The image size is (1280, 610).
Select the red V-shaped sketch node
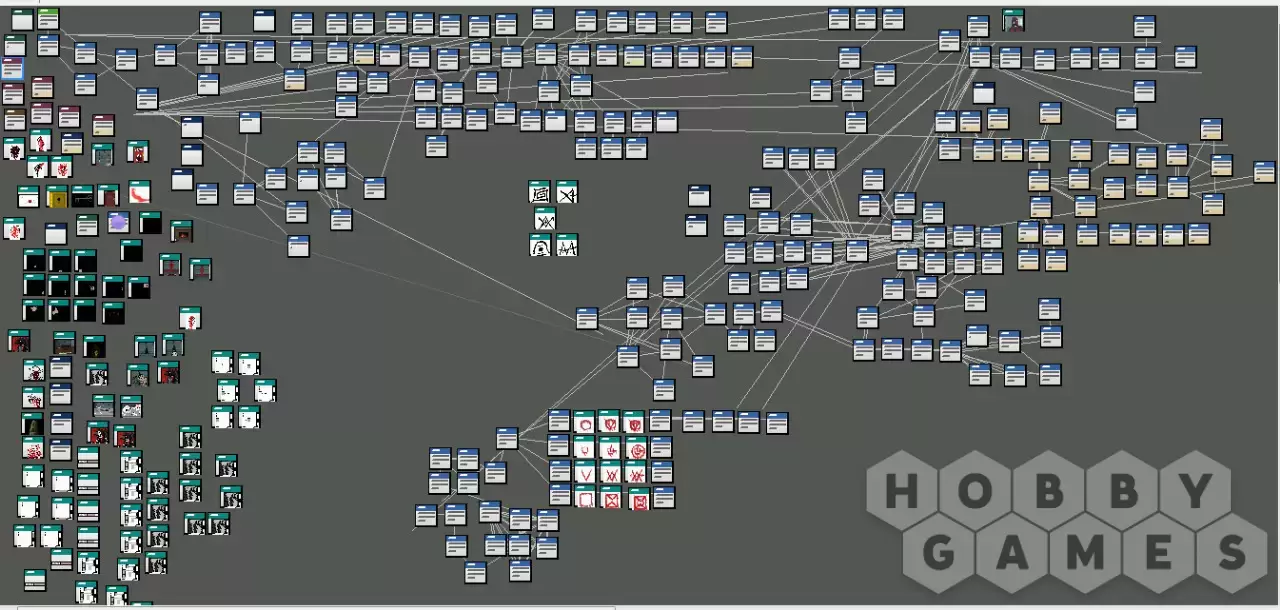coord(585,472)
